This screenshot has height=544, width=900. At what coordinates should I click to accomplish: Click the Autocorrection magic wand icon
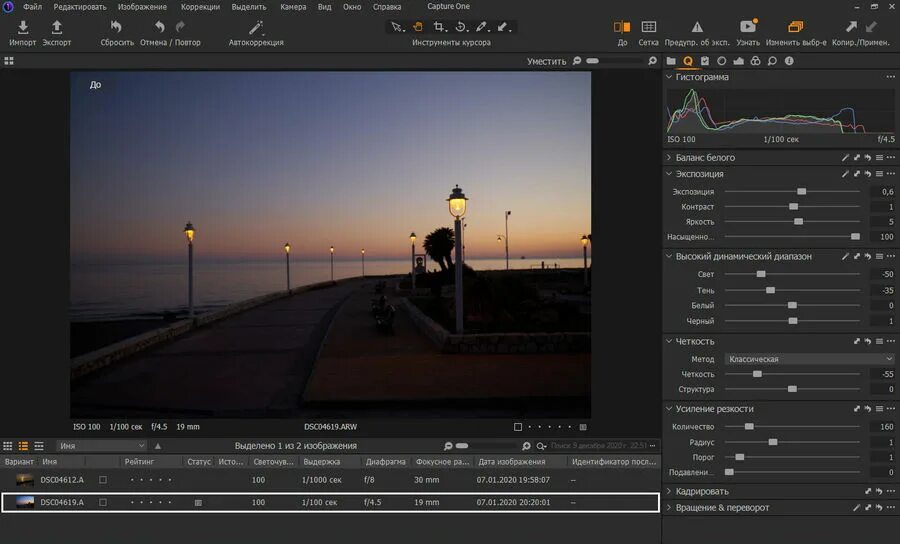tap(256, 28)
